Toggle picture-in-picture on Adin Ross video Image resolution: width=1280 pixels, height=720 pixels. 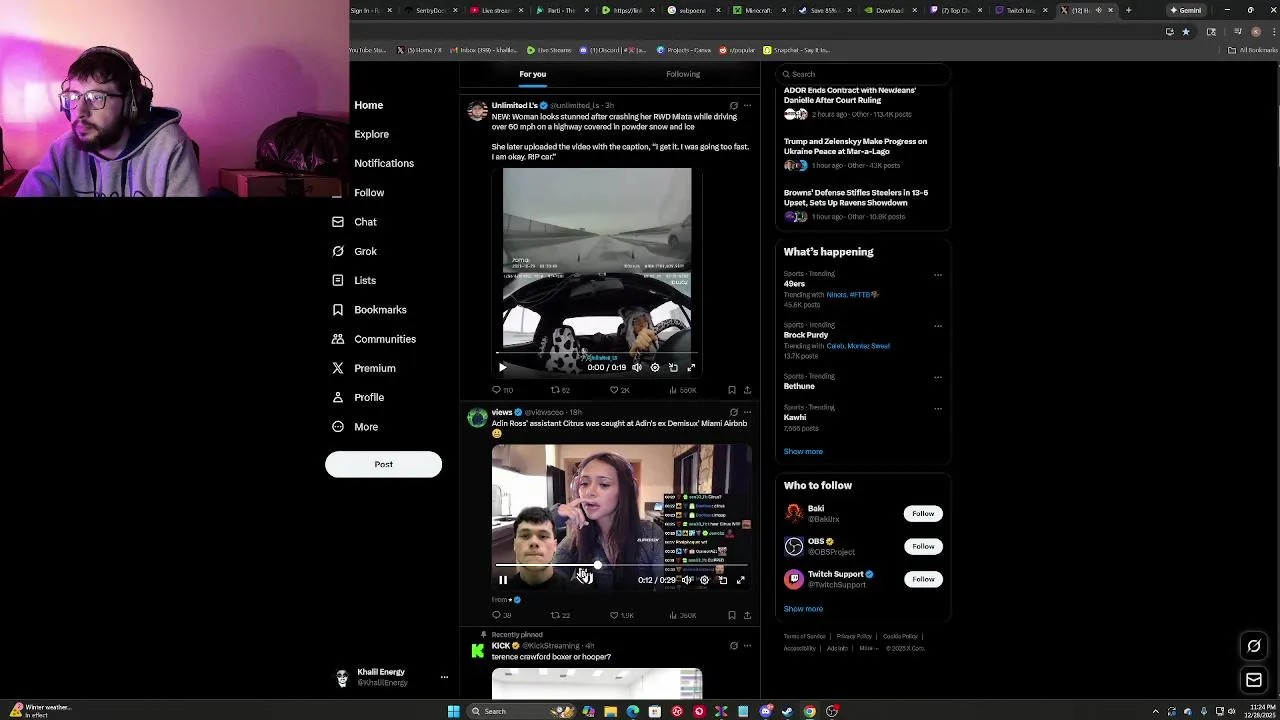(x=723, y=580)
